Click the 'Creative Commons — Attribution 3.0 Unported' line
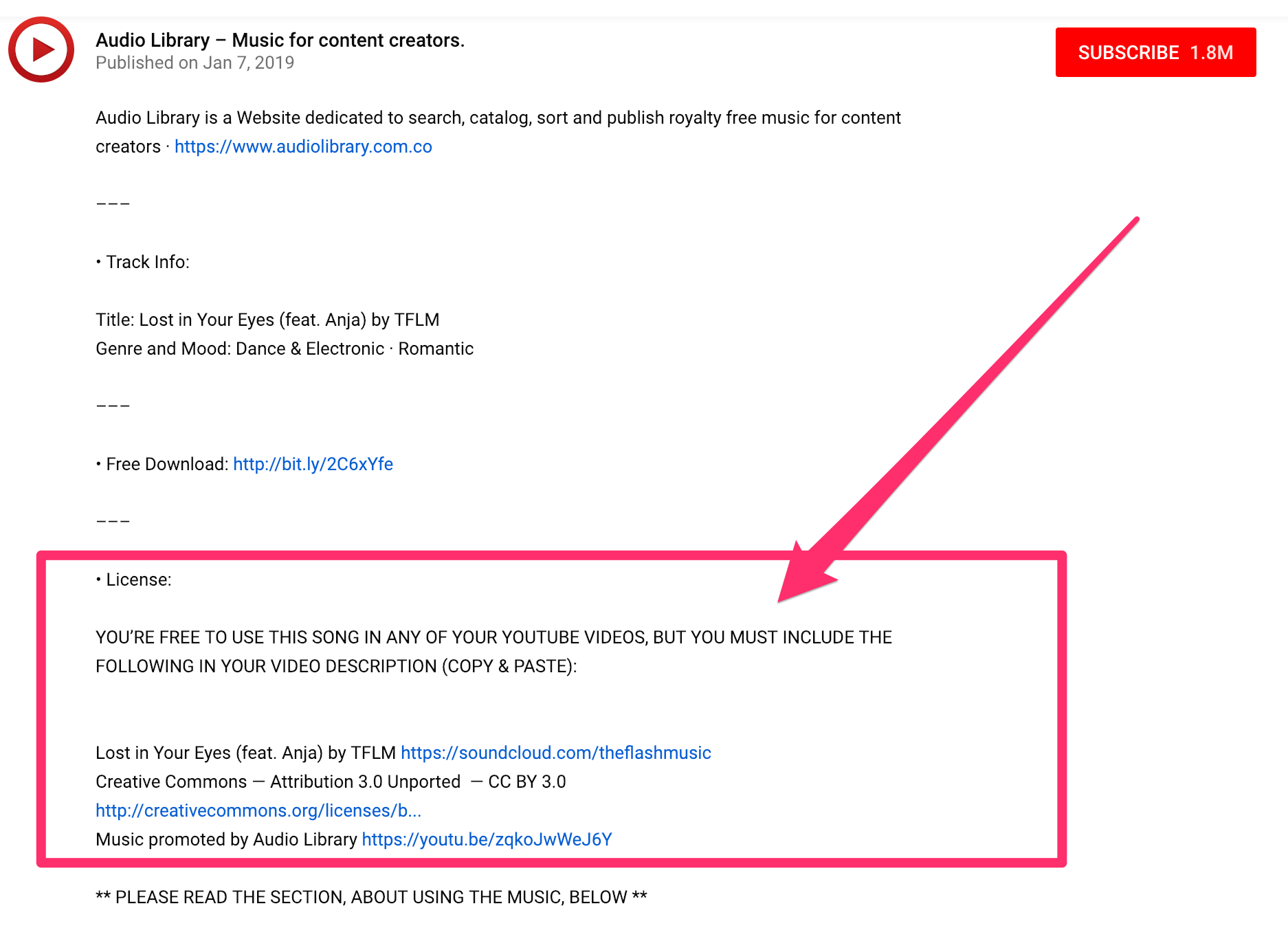 [x=331, y=782]
